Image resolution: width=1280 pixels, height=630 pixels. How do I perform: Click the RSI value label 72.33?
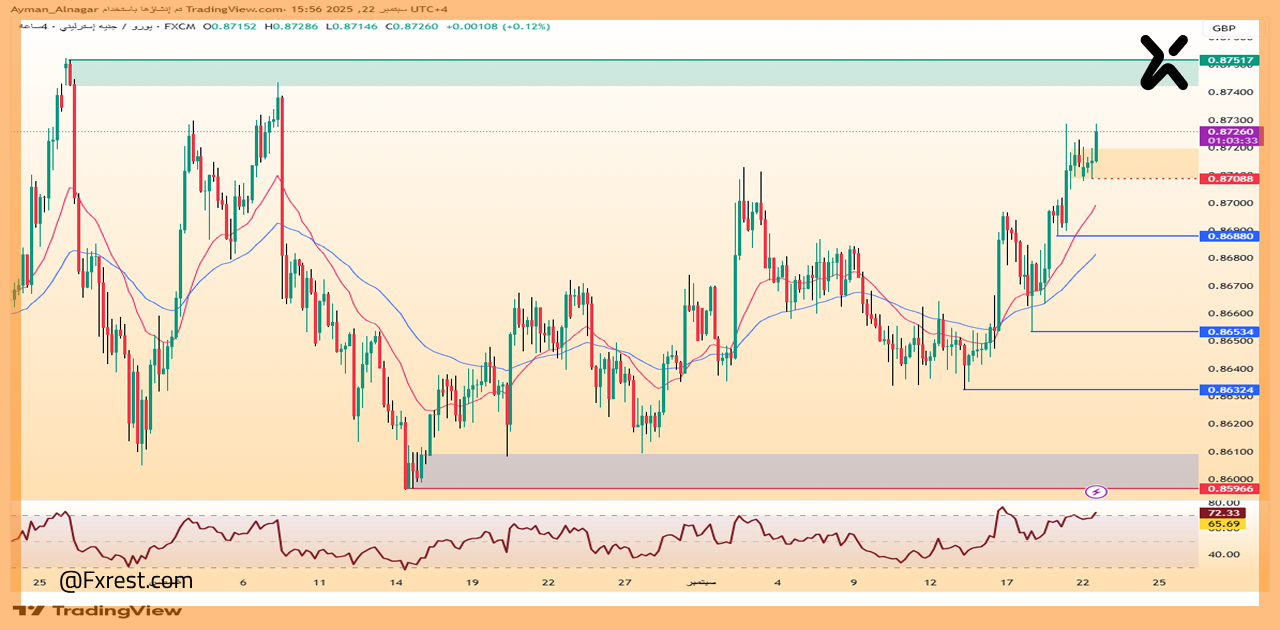(1224, 513)
